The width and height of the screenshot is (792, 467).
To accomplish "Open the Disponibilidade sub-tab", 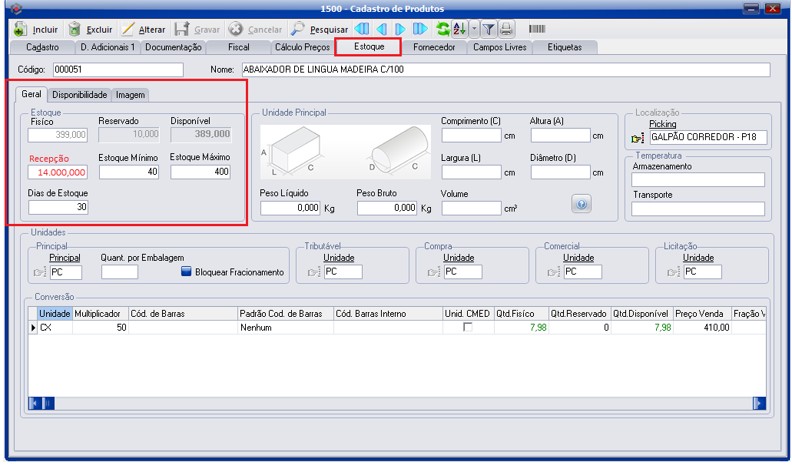I will click(x=79, y=94).
